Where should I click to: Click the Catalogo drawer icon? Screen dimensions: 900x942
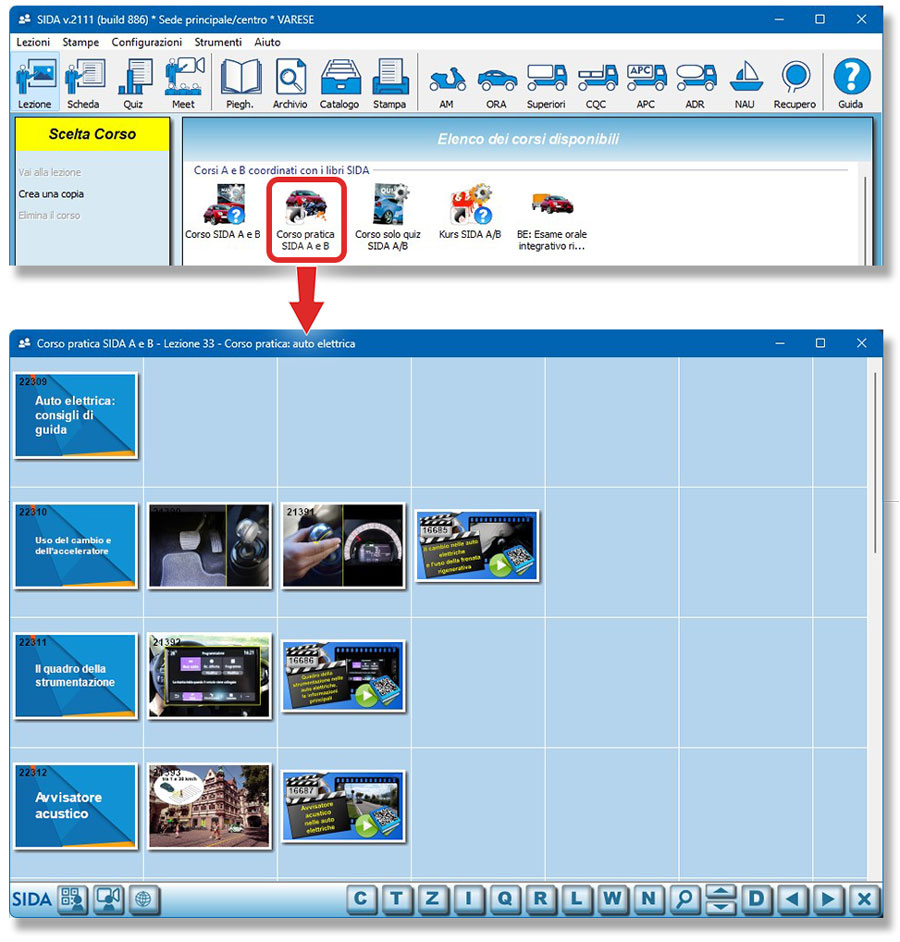[x=339, y=83]
